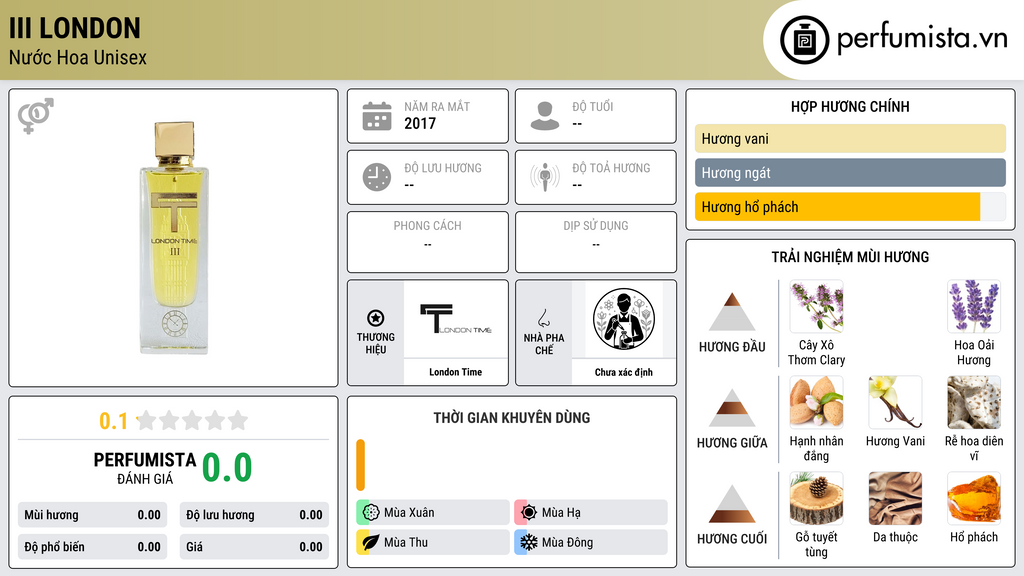Select the Cây Xô Thơm Clary note image
Viewport: 1024px width, 576px height.
(x=816, y=306)
